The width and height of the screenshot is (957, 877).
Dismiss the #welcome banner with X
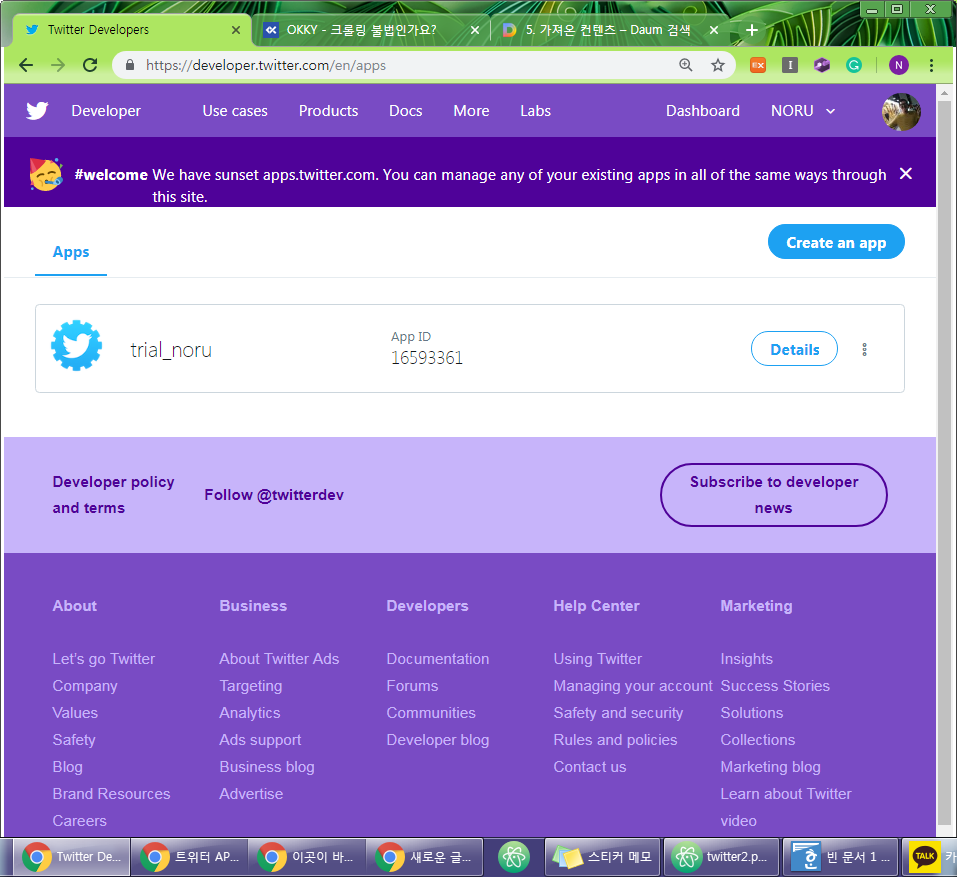coord(906,174)
